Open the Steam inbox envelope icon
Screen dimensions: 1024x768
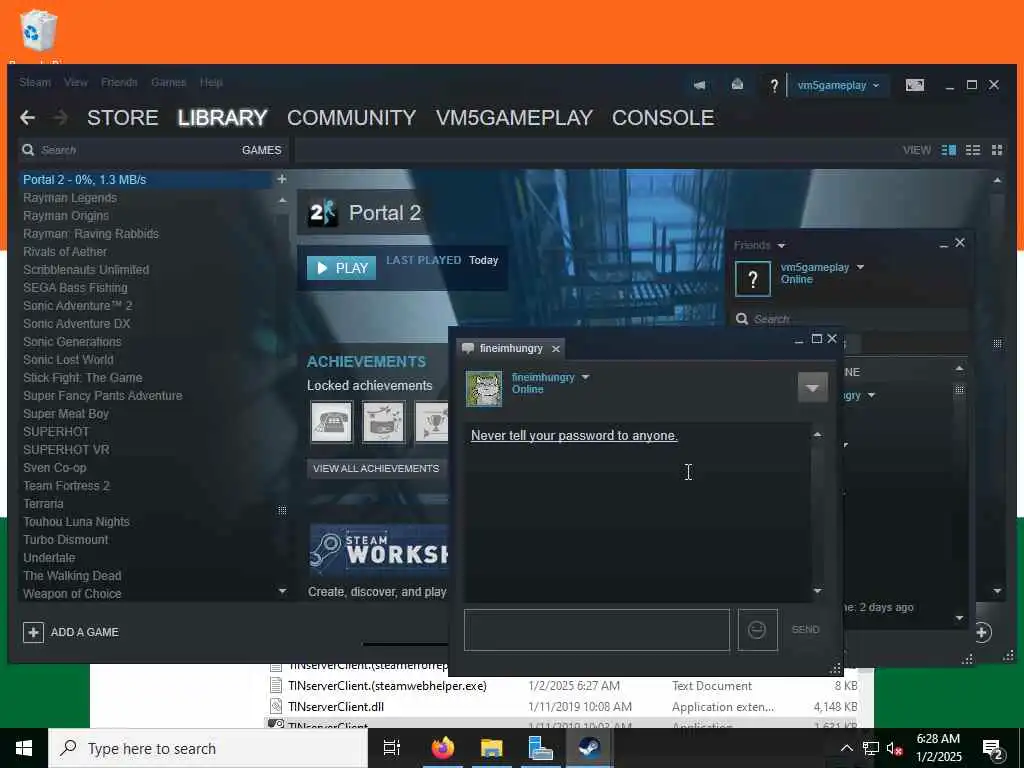click(737, 84)
